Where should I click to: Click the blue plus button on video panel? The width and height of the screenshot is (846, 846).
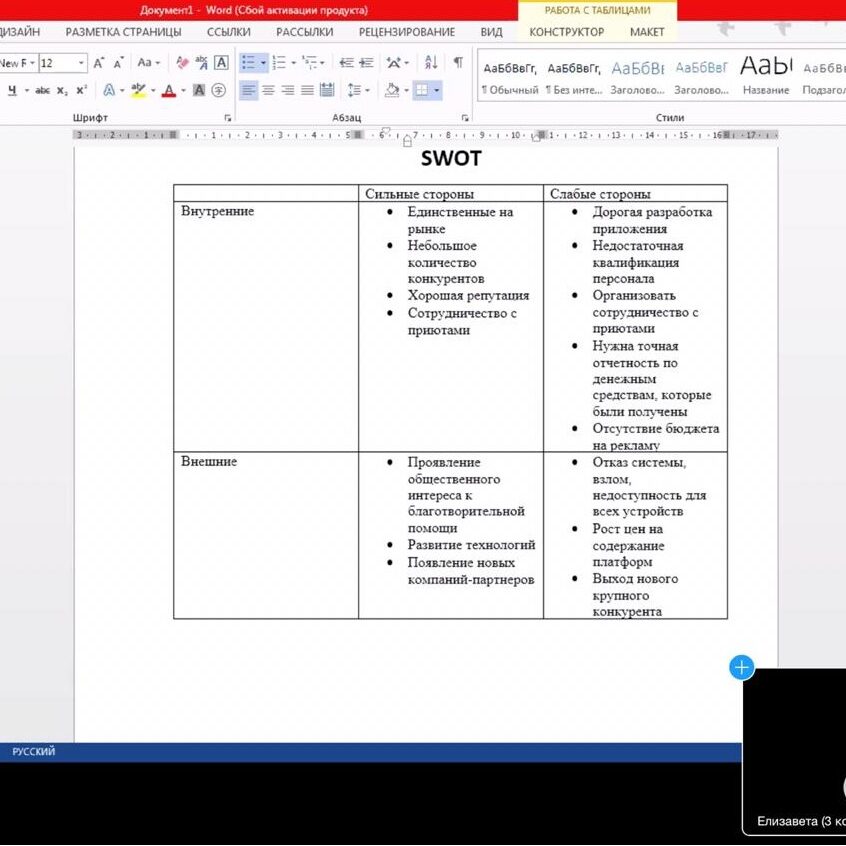click(741, 667)
